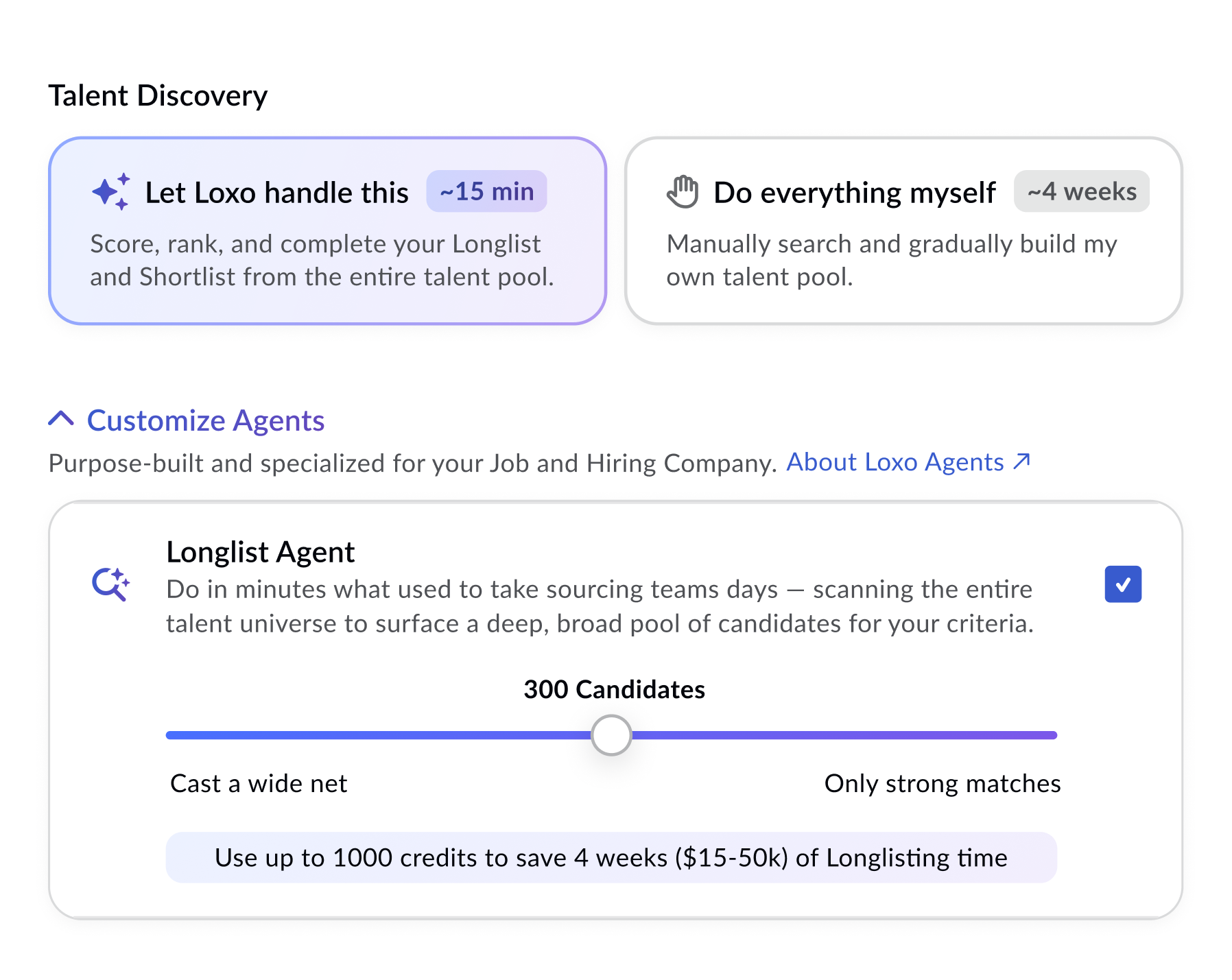The width and height of the screenshot is (1232, 980).
Task: Choose the Do everything myself option card
Action: click(x=903, y=230)
